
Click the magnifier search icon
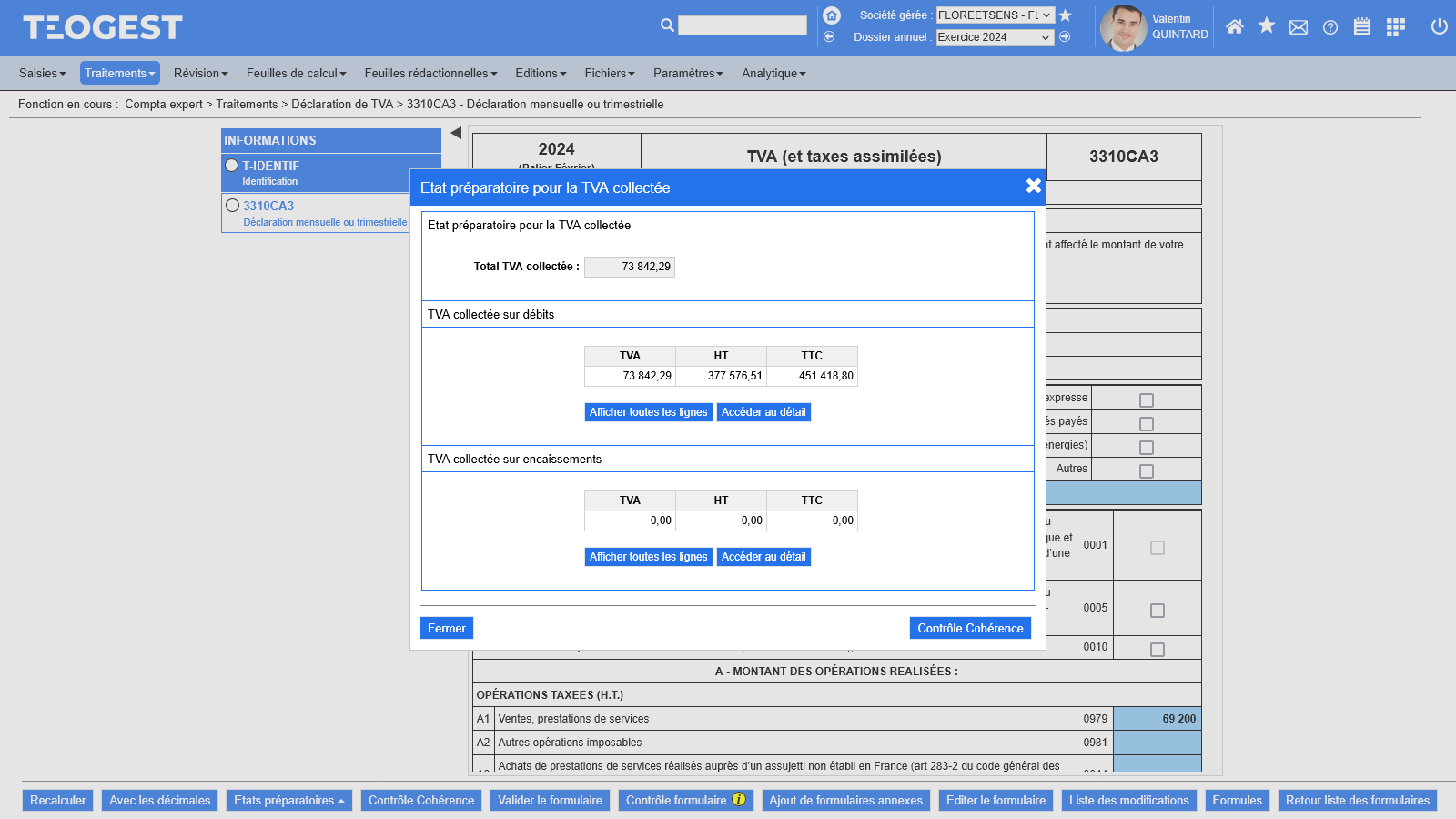(x=667, y=25)
